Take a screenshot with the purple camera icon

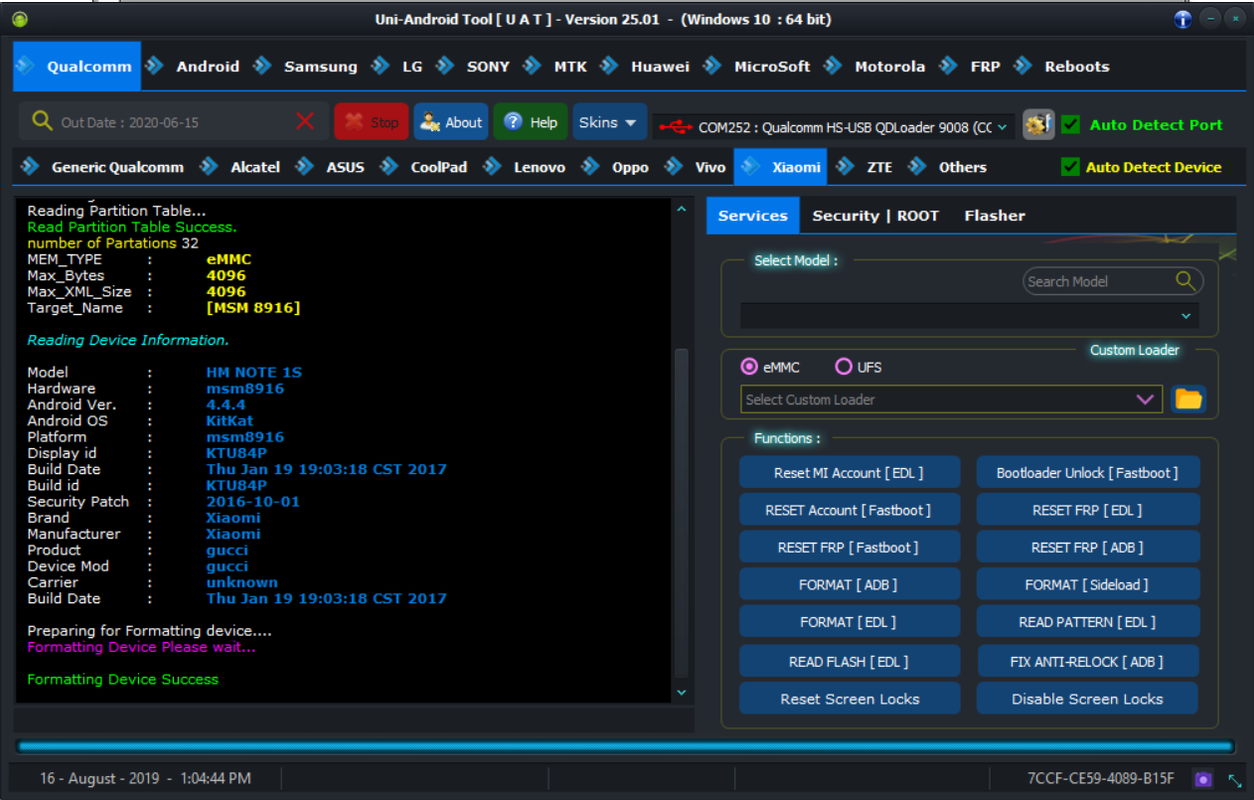1203,779
